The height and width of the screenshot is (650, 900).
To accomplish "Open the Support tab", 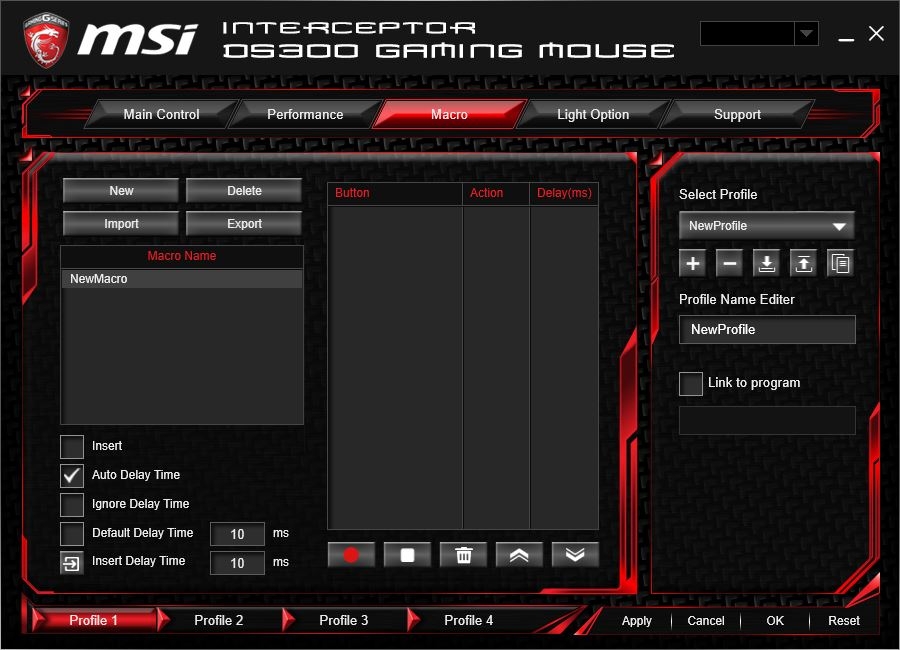I will 737,114.
